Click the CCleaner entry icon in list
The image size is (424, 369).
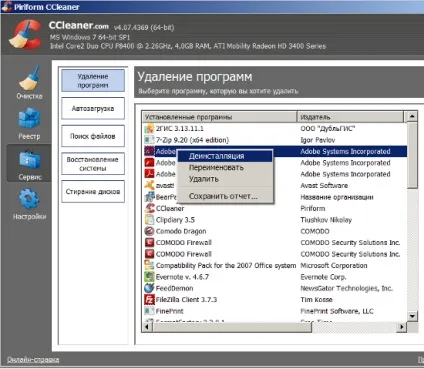149,208
